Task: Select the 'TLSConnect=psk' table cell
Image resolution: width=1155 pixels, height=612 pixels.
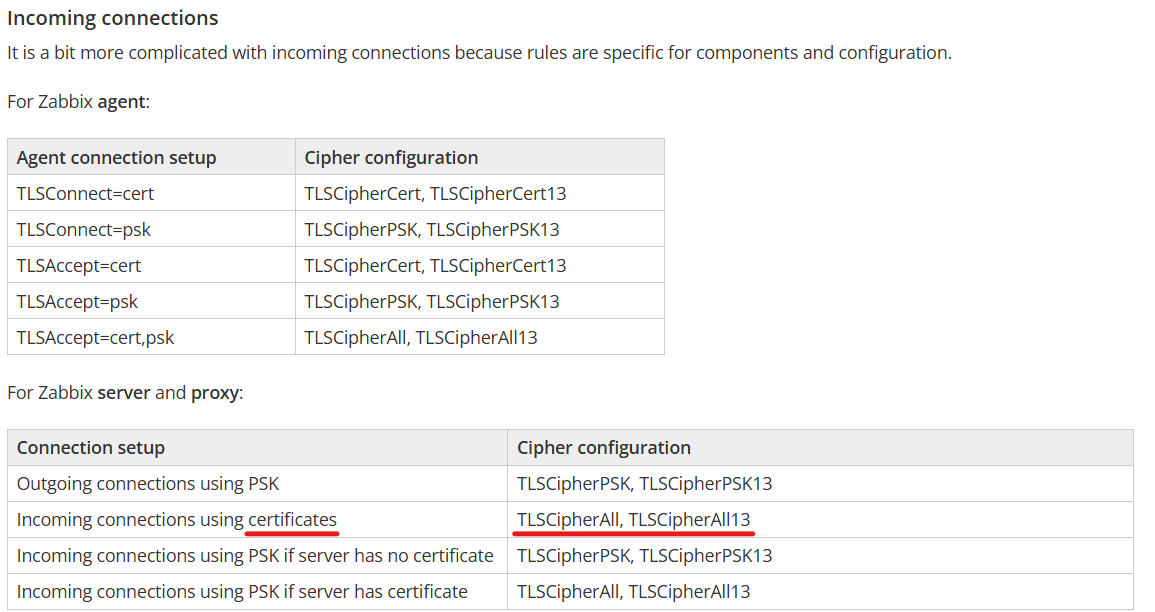Action: click(x=84, y=229)
